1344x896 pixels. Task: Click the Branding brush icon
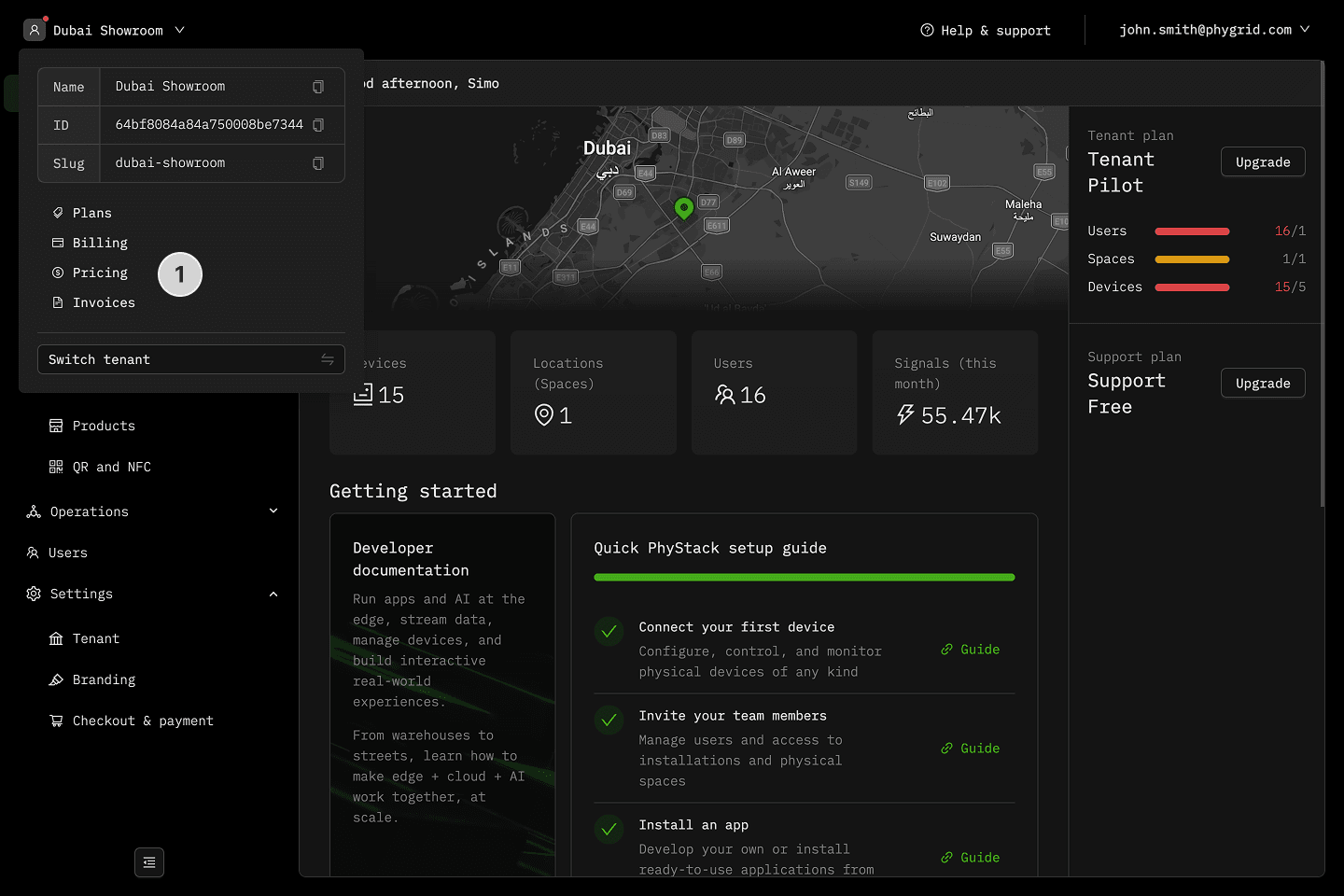56,679
